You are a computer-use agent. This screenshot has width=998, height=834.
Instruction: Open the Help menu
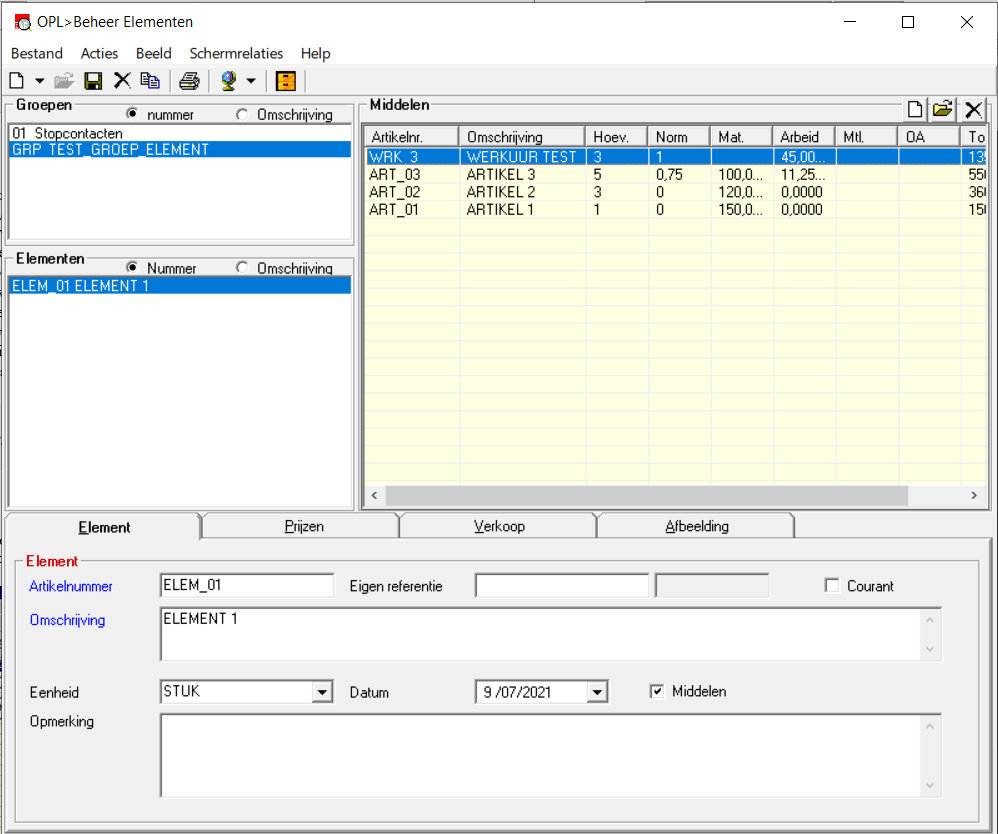point(316,53)
